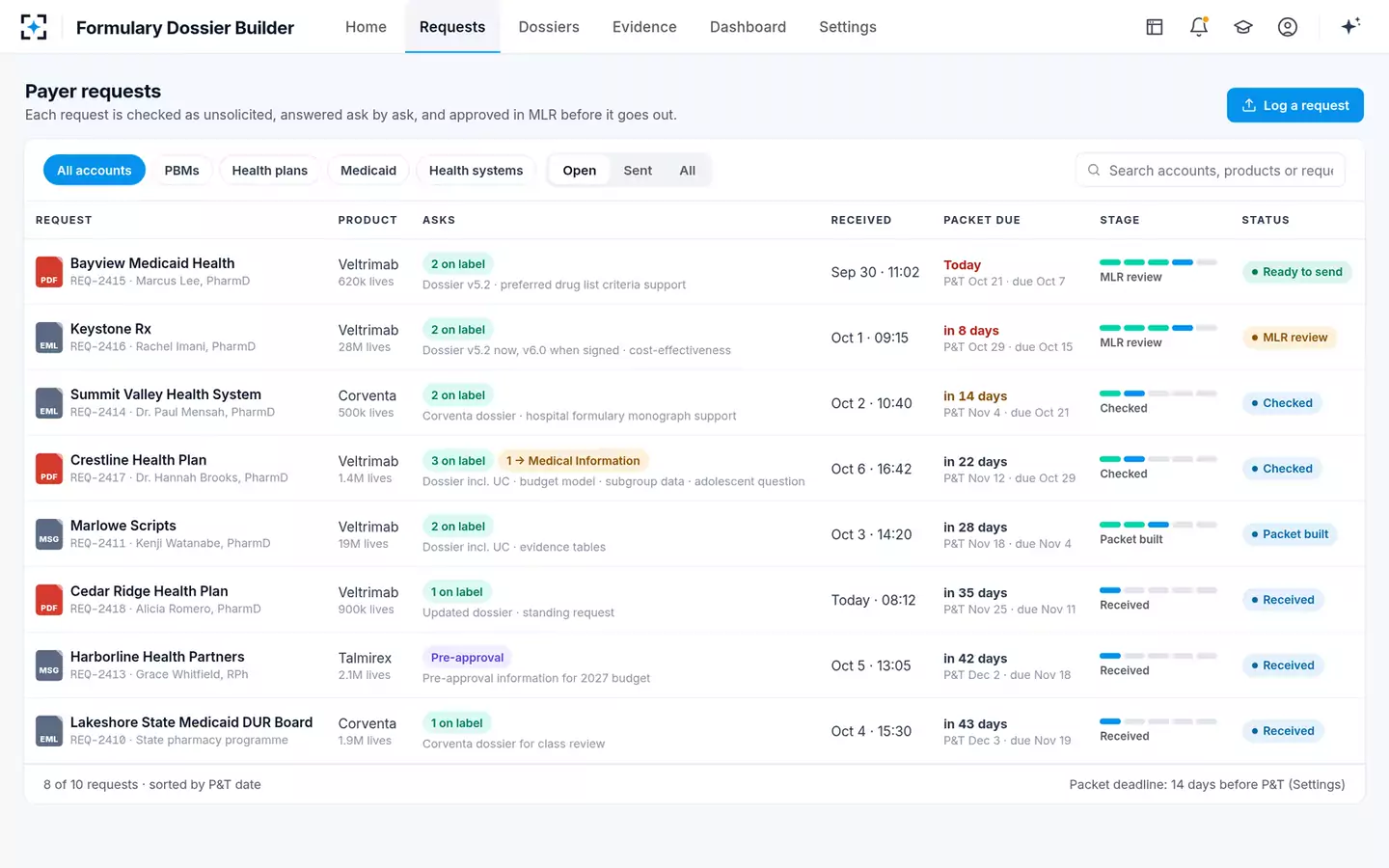Image resolution: width=1389 pixels, height=868 pixels.
Task: Click the Log a request button
Action: pyautogui.click(x=1295, y=105)
